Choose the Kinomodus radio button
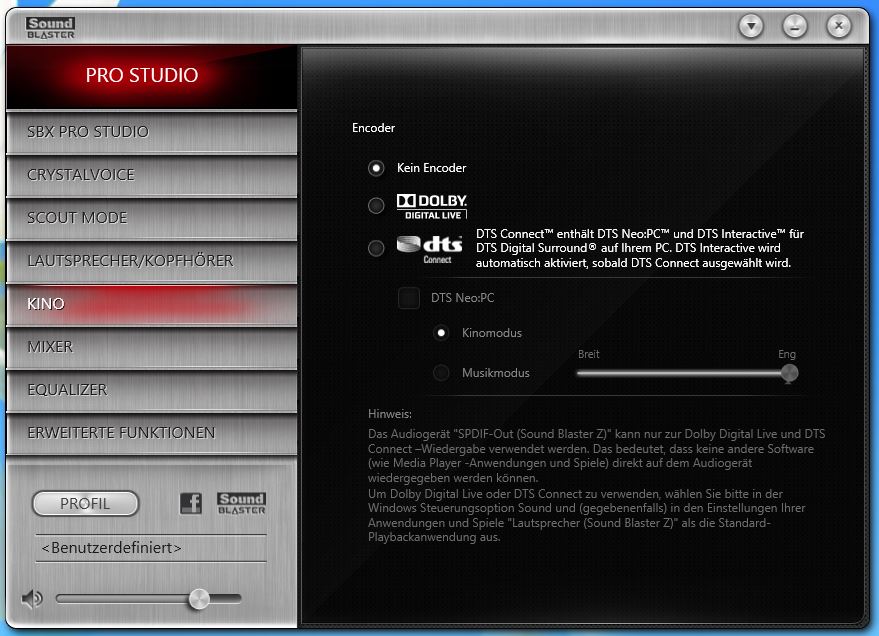 pyautogui.click(x=441, y=333)
